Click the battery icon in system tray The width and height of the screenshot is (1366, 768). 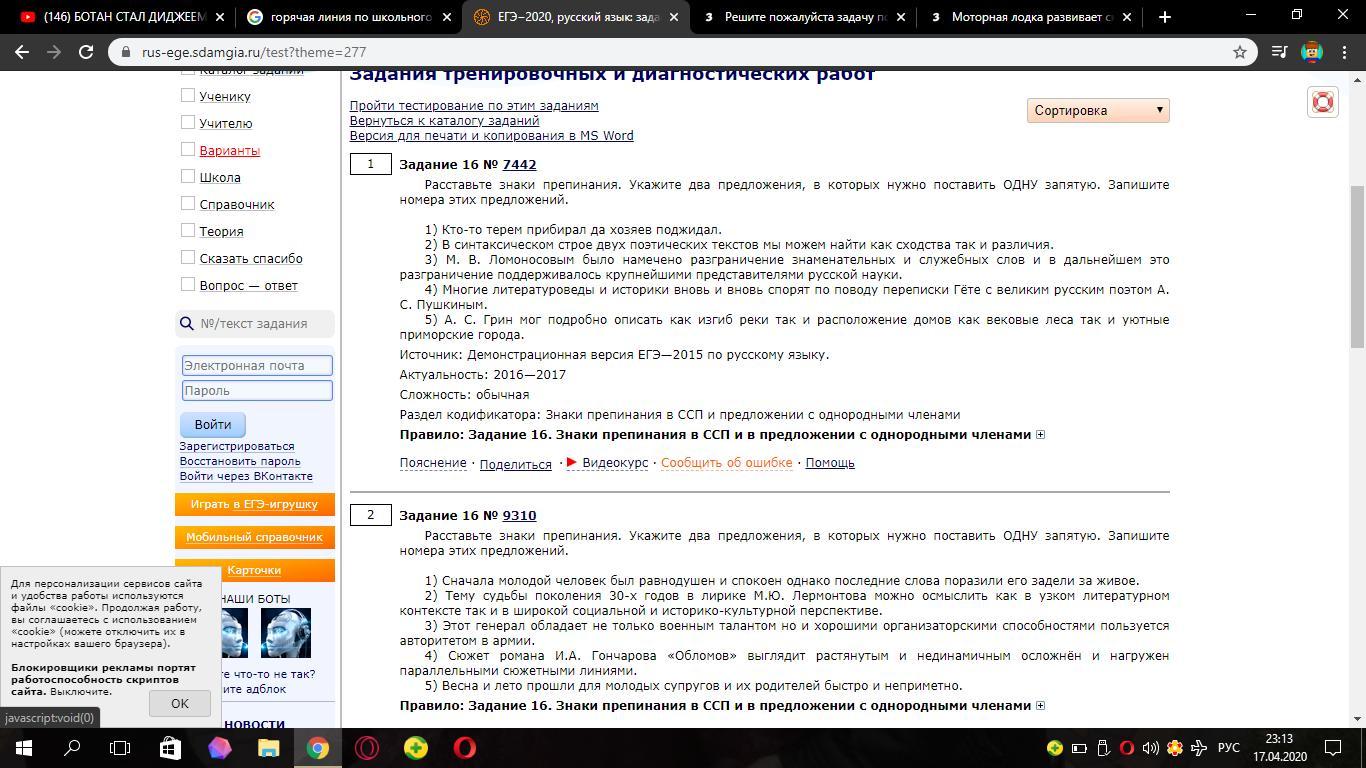[x=1079, y=748]
